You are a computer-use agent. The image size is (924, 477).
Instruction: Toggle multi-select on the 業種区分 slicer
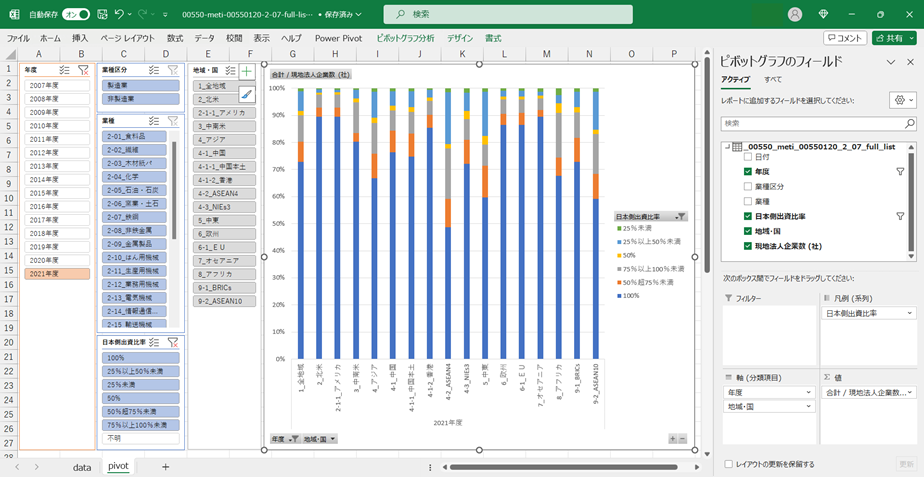tap(154, 70)
